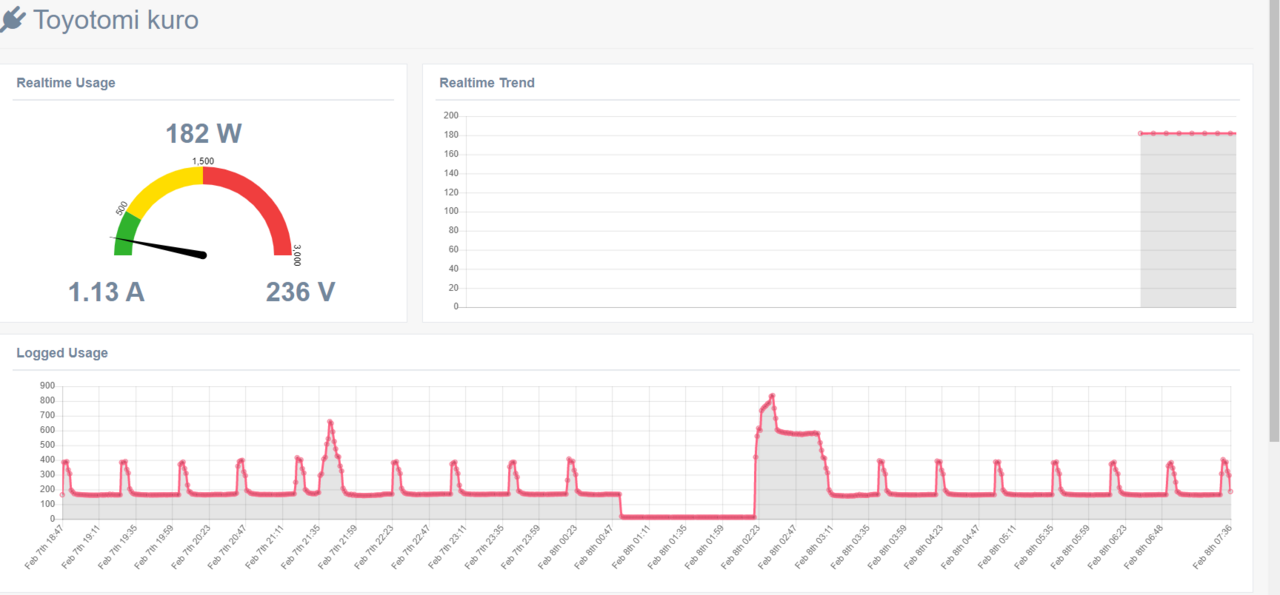
Task: Click the 3,000 label on the gauge
Action: [x=297, y=256]
